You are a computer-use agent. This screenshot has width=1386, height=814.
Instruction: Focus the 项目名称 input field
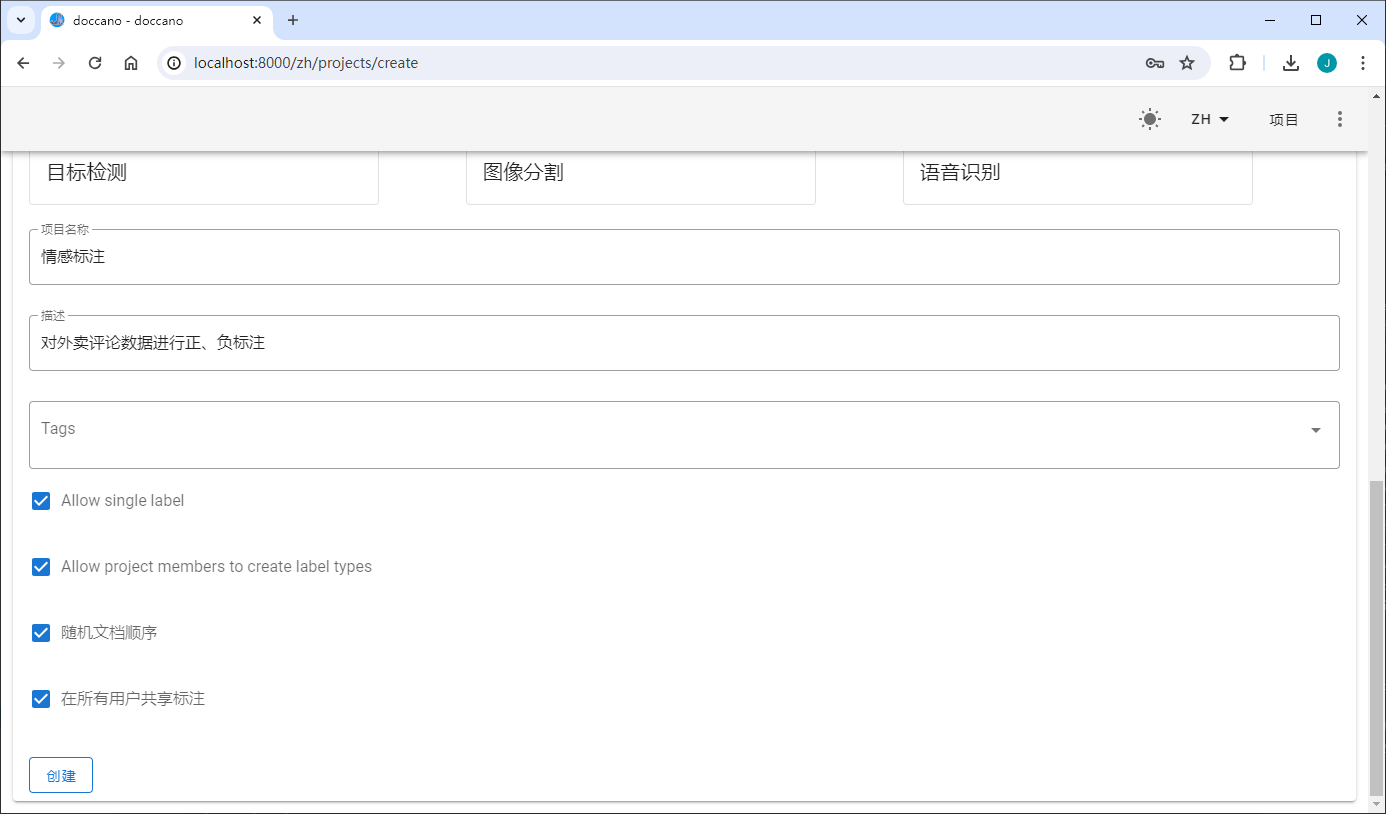[x=684, y=257]
